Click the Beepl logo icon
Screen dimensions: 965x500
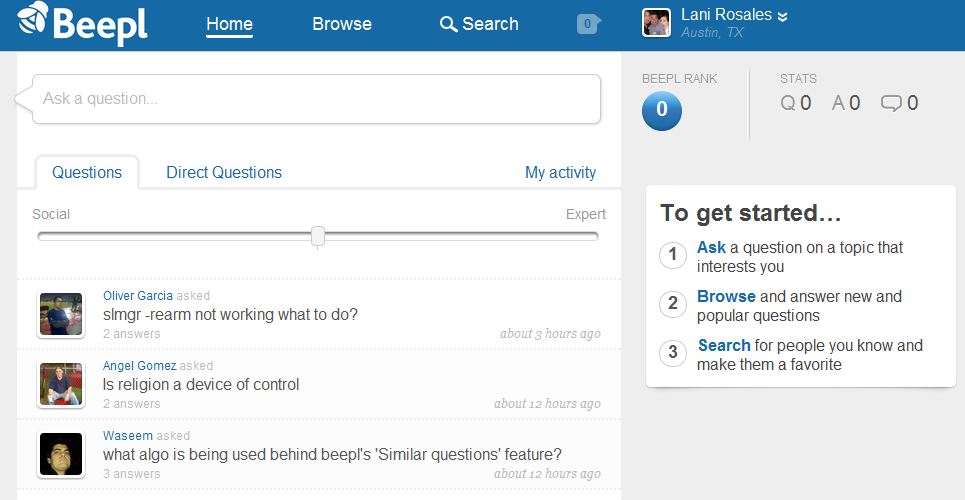click(x=32, y=20)
